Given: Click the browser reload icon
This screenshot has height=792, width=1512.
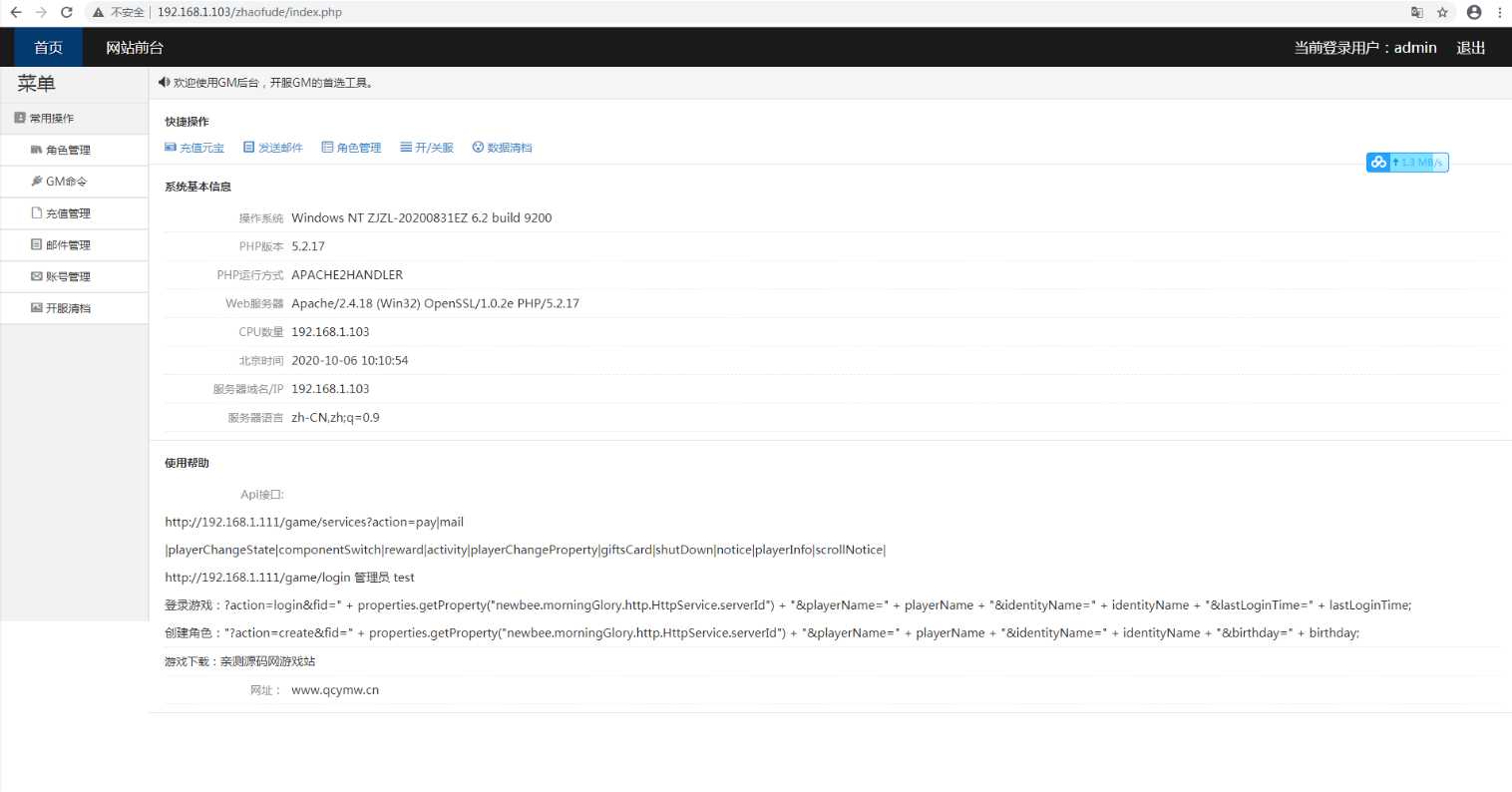Looking at the screenshot, I should pyautogui.click(x=67, y=12).
